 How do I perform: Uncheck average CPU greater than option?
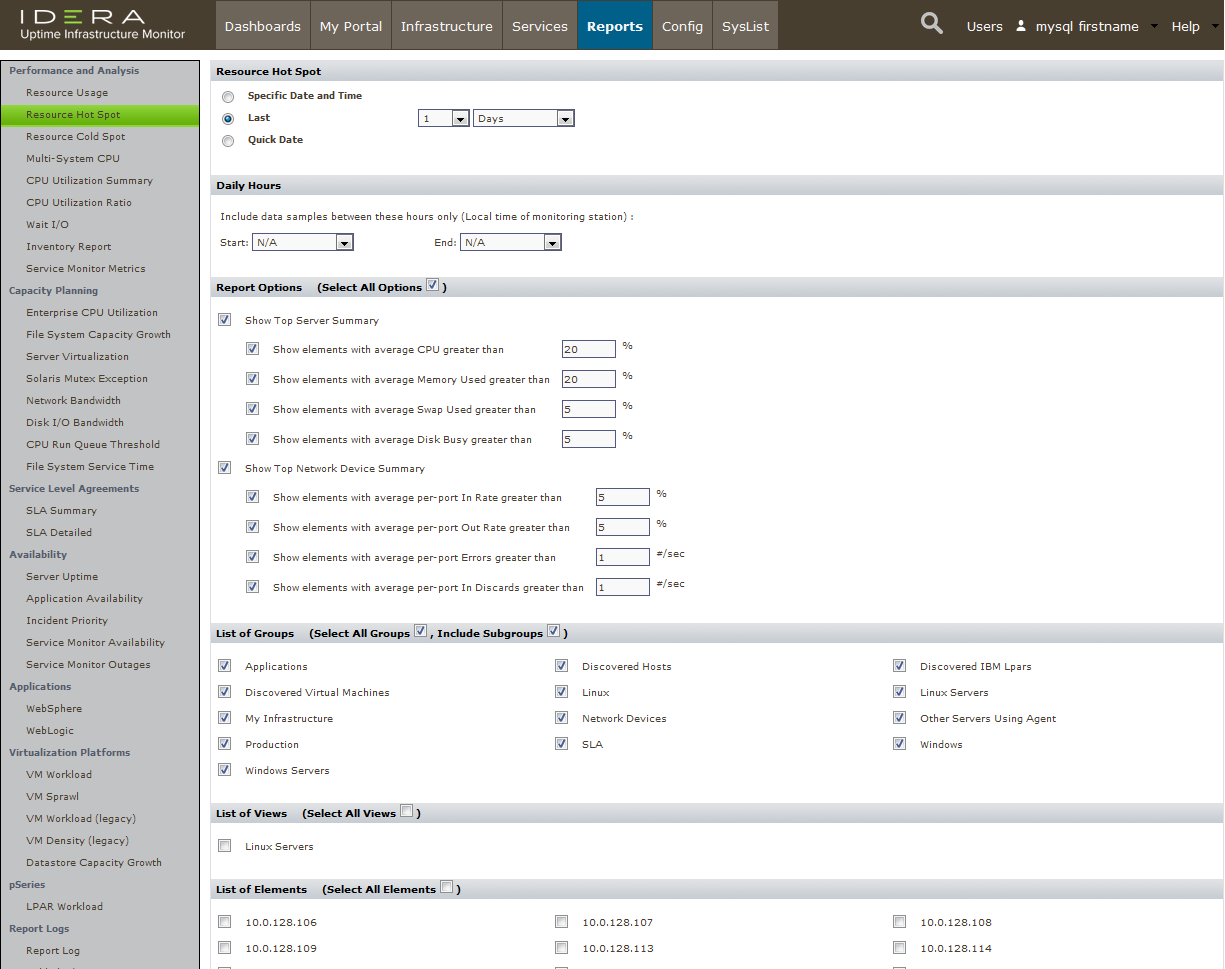[252, 349]
